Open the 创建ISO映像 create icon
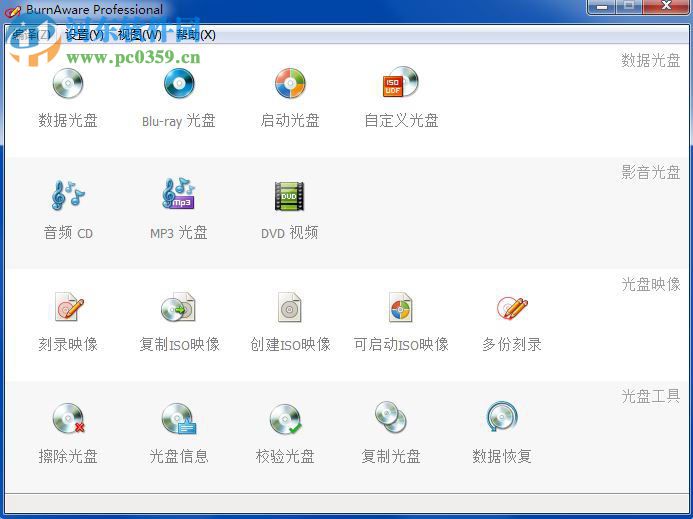 coord(289,307)
